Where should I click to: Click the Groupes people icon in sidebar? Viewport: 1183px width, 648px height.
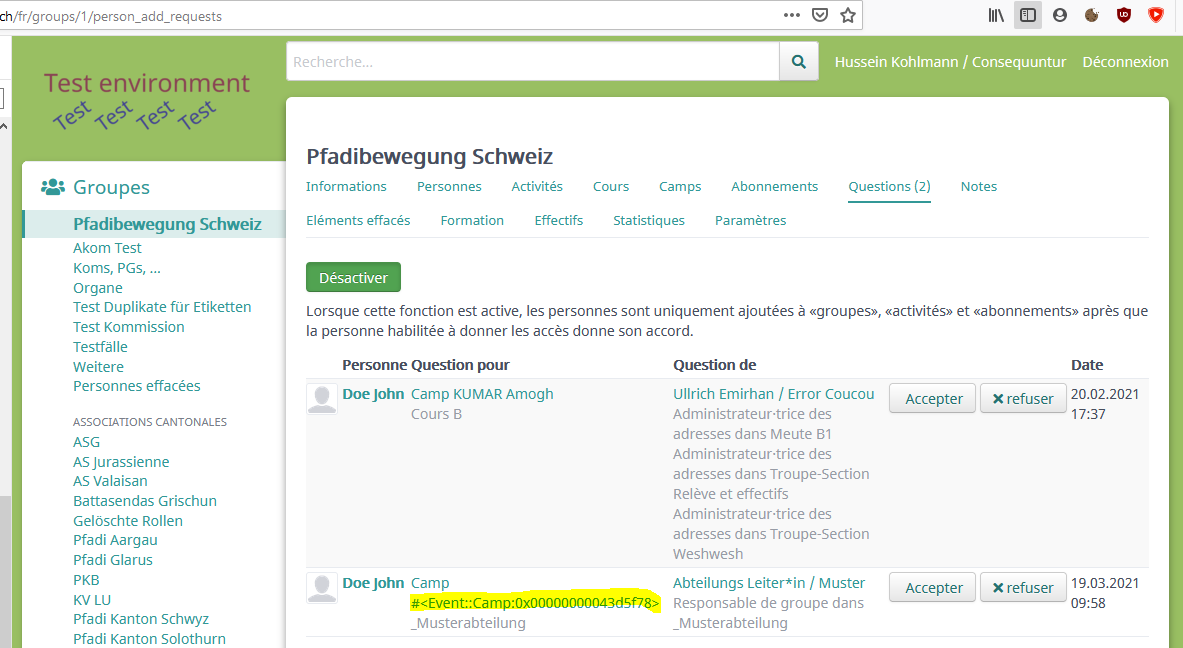pyautogui.click(x=51, y=186)
